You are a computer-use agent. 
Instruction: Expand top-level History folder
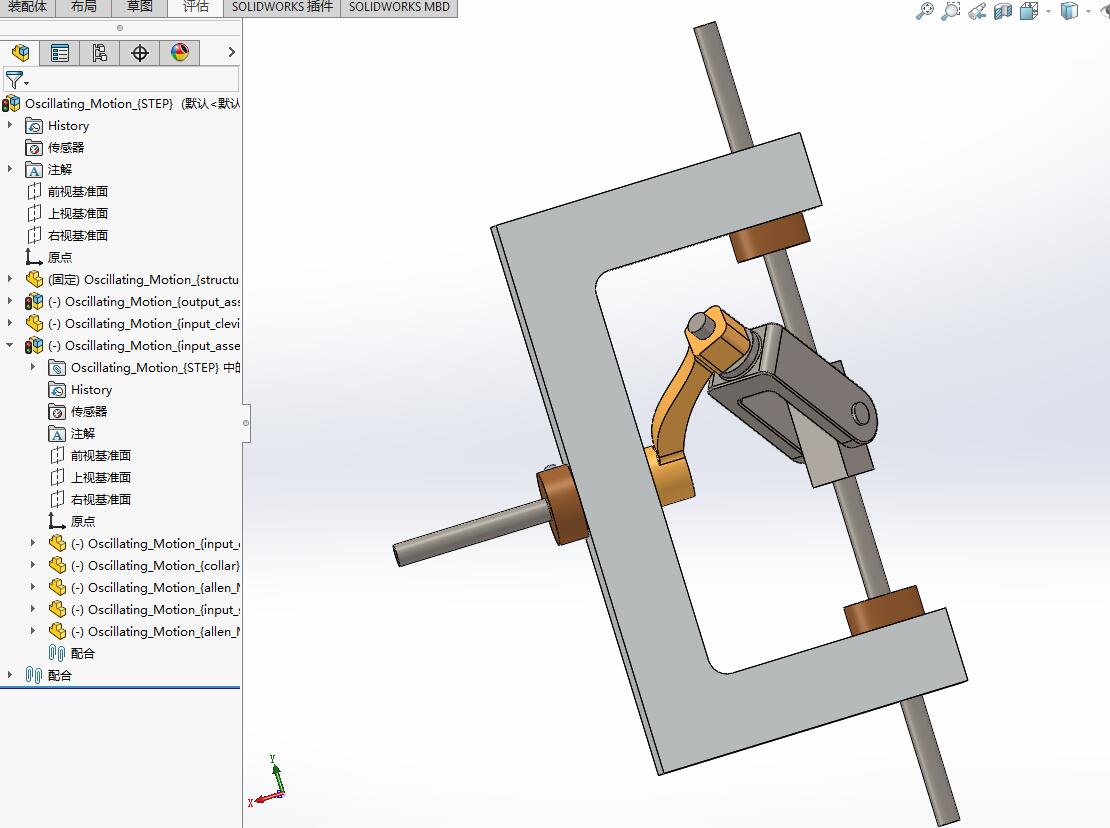coord(10,125)
